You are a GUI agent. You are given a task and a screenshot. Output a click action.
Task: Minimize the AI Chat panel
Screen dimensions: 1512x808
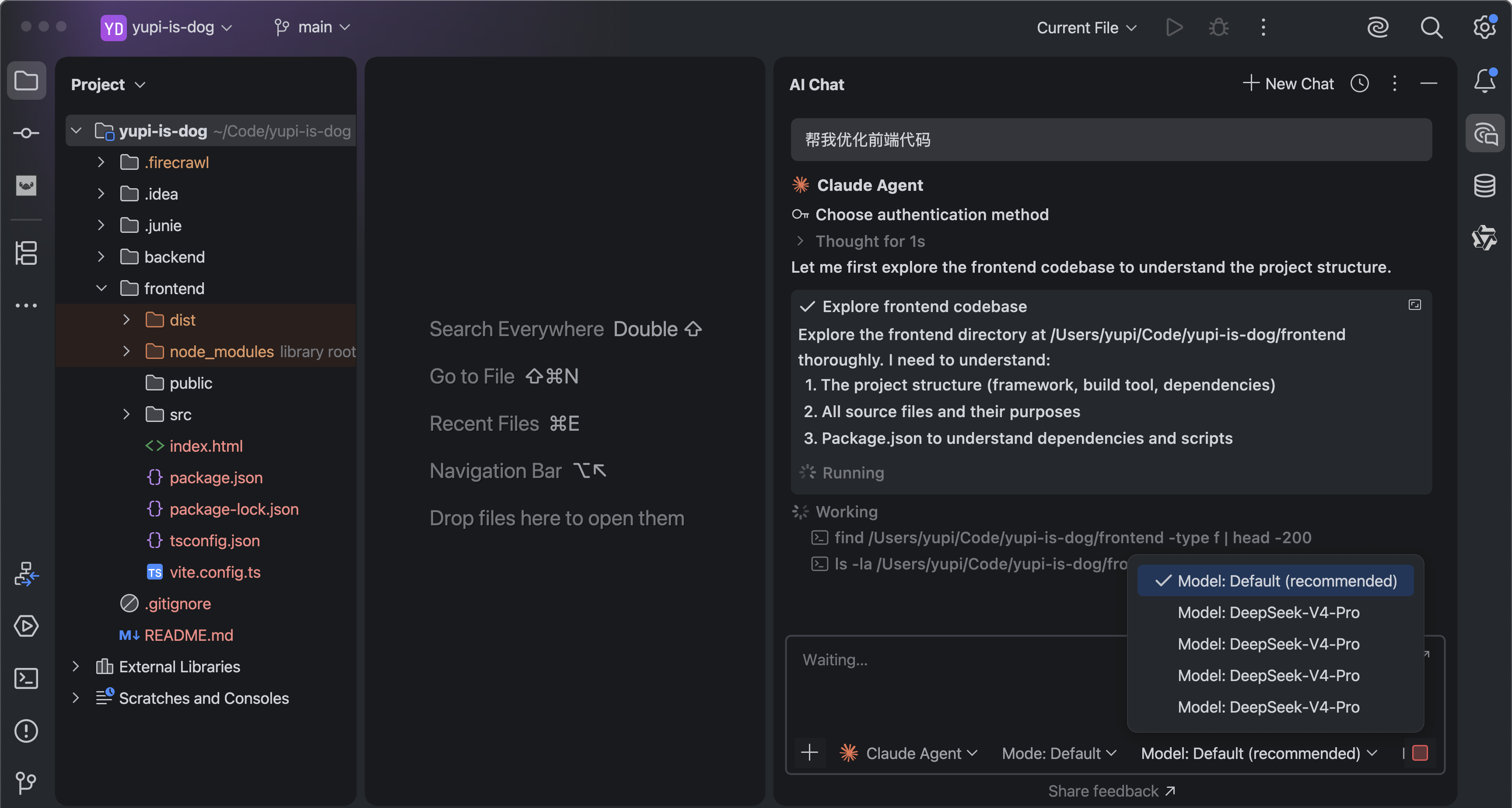1428,84
